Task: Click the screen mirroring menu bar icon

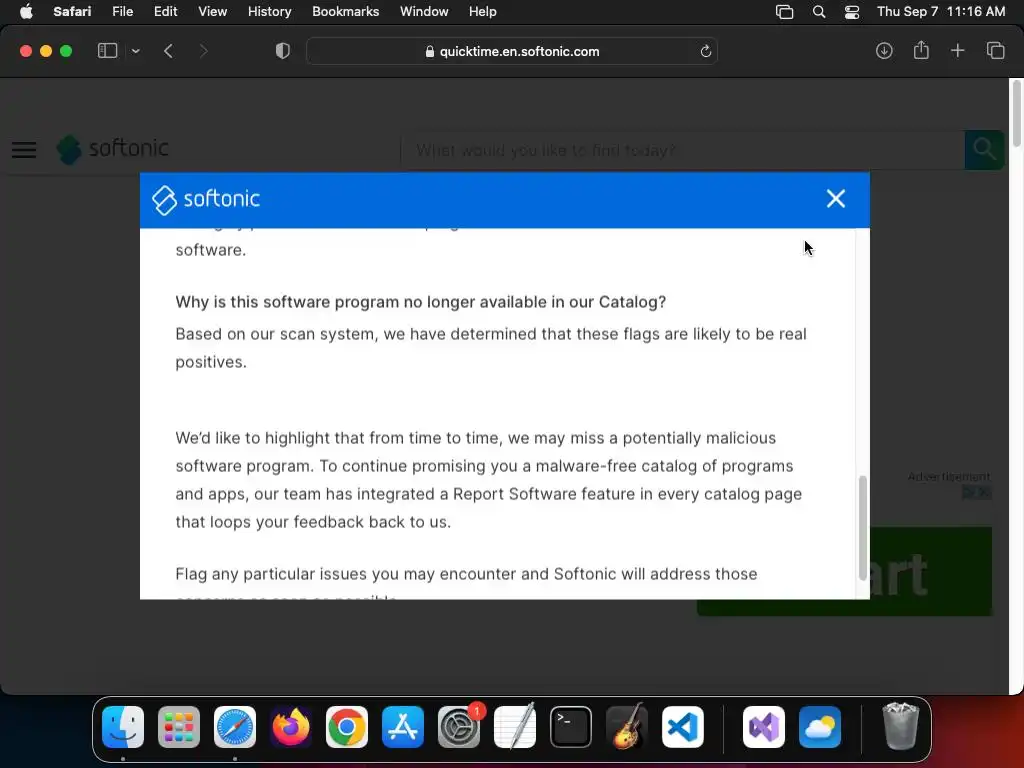Action: click(x=784, y=12)
